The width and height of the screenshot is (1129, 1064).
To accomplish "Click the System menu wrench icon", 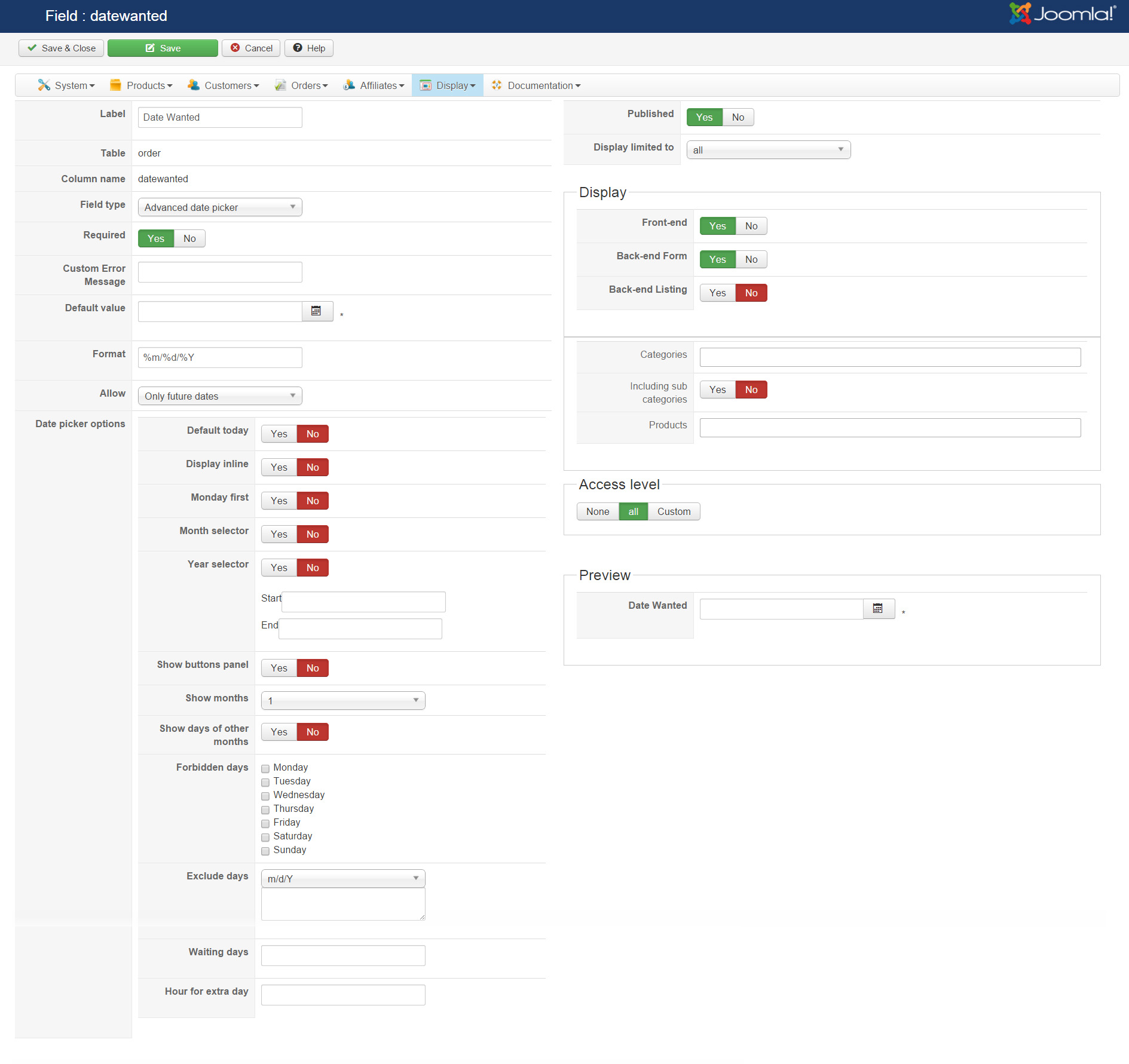I will [44, 85].
